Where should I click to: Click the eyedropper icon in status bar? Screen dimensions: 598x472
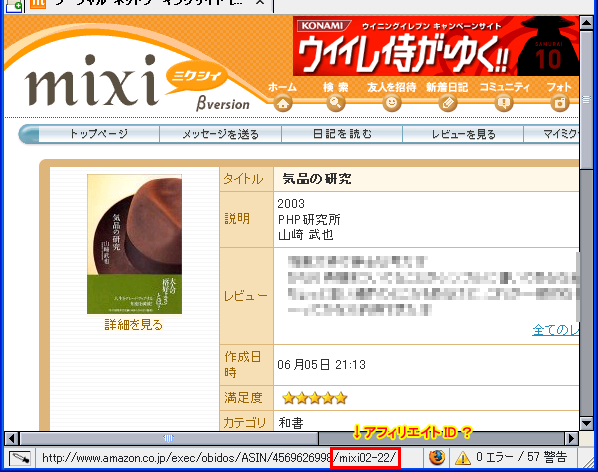[x=19, y=458]
